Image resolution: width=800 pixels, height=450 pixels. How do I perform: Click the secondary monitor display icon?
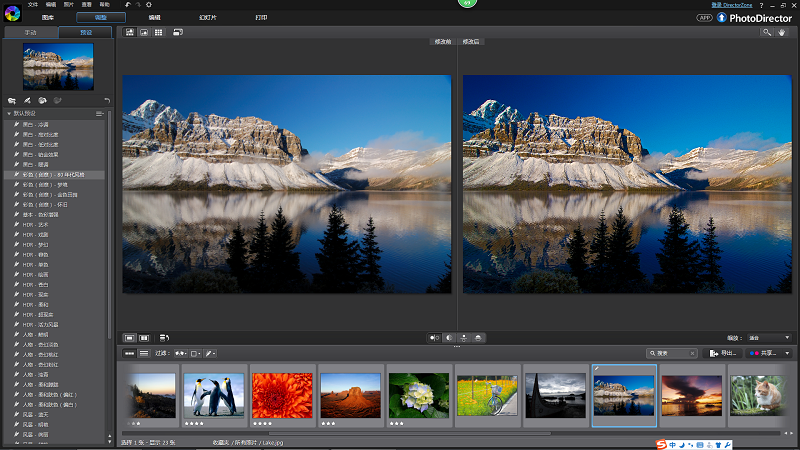(x=177, y=32)
